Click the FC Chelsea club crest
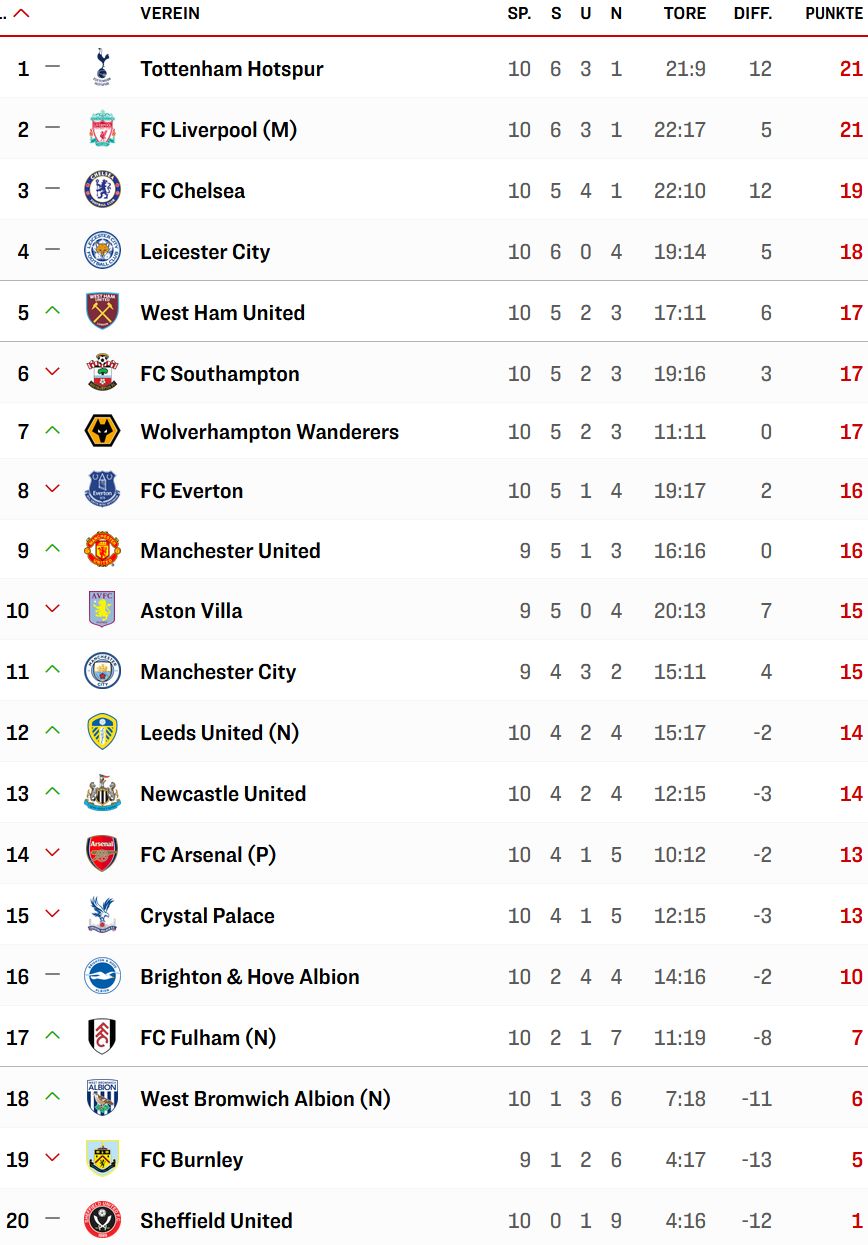This screenshot has width=868, height=1245. (x=102, y=190)
